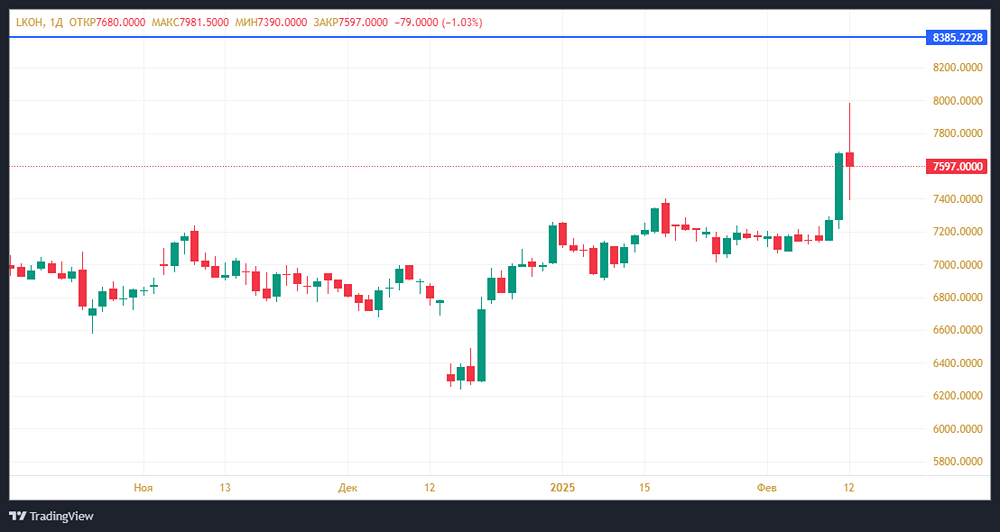This screenshot has width=1000, height=532.
Task: Click the 6600.0000 price axis label
Action: click(957, 330)
